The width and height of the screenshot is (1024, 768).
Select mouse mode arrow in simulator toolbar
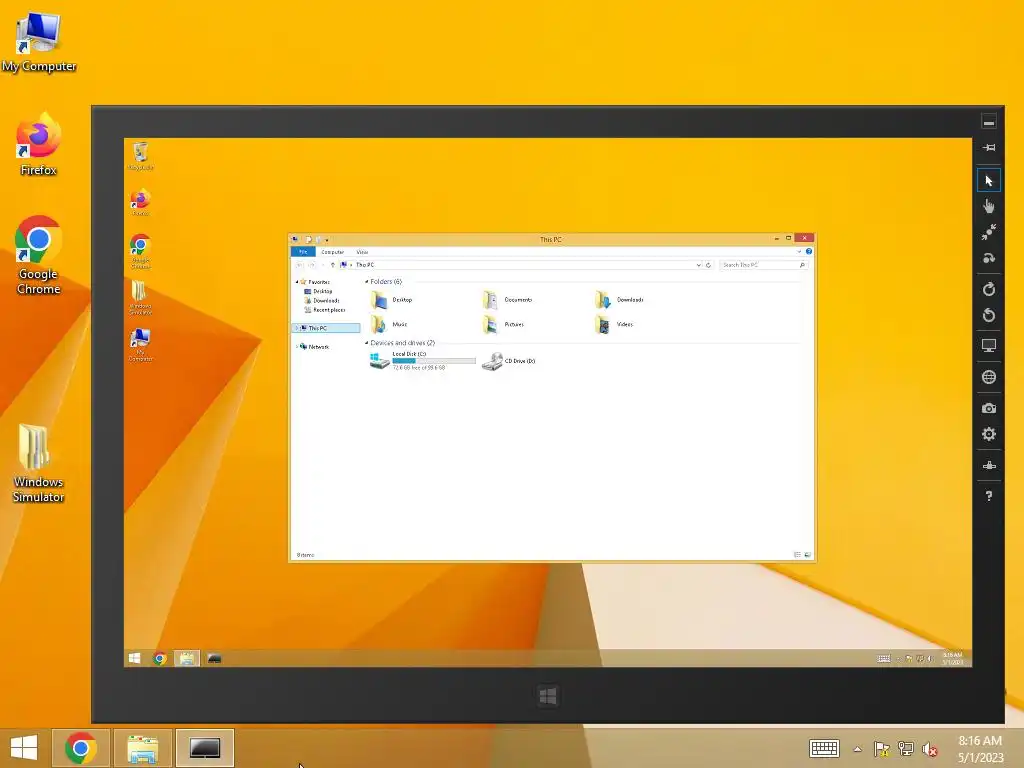tap(989, 180)
